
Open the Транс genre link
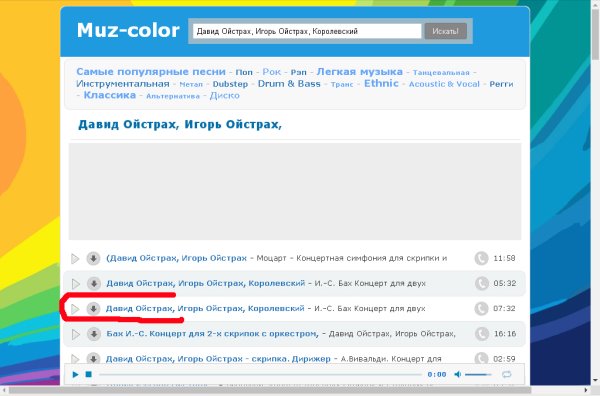tap(342, 85)
